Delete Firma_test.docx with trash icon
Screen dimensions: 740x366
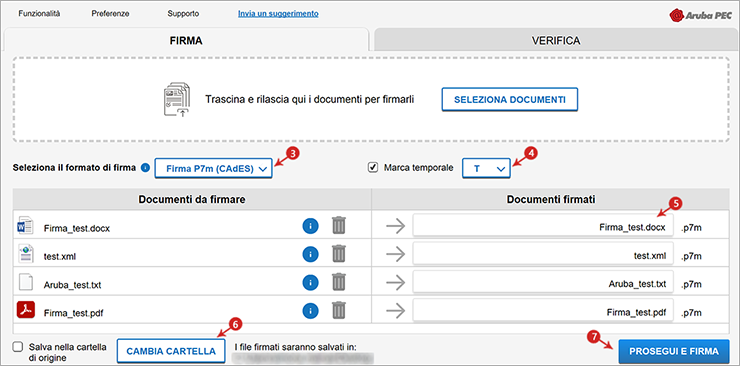coord(338,225)
